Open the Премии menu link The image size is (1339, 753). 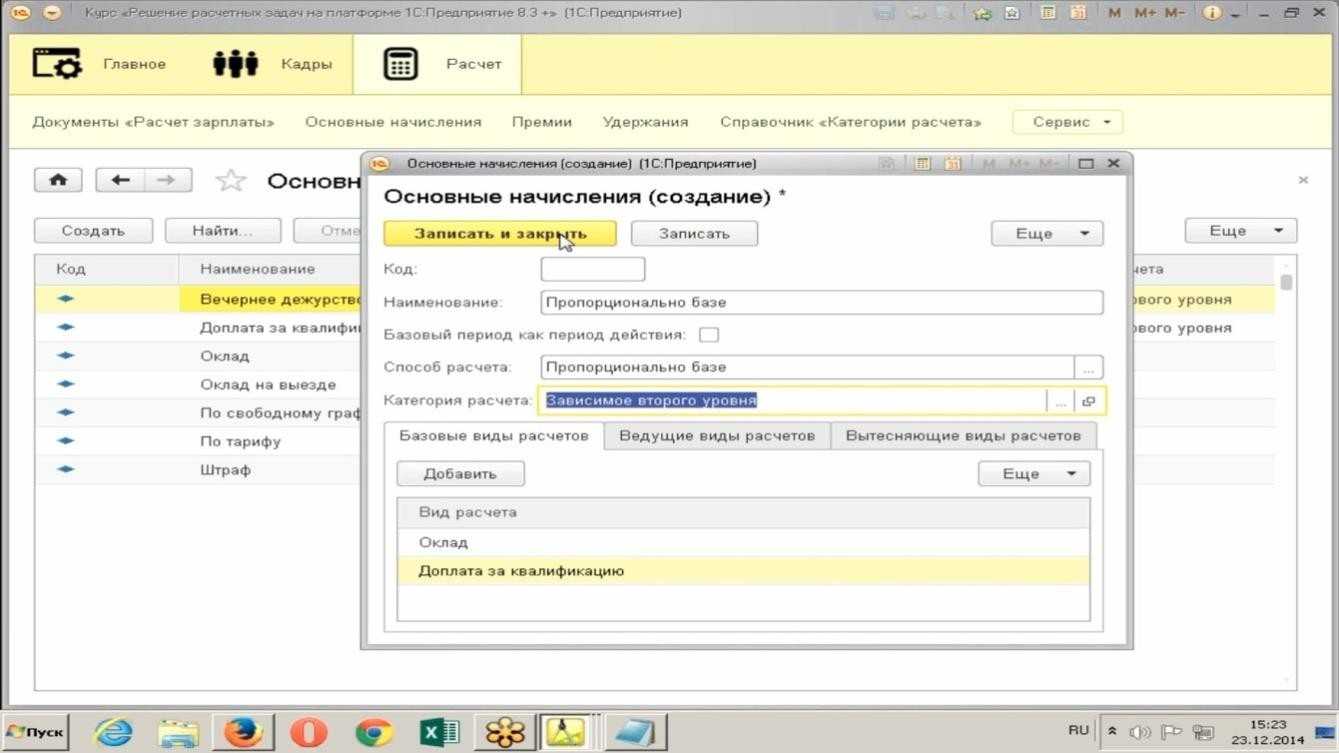(542, 122)
